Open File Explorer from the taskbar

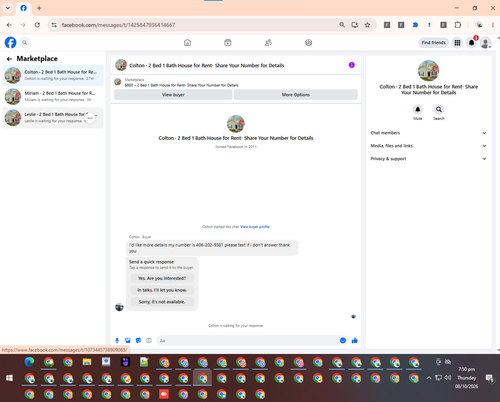(87, 362)
